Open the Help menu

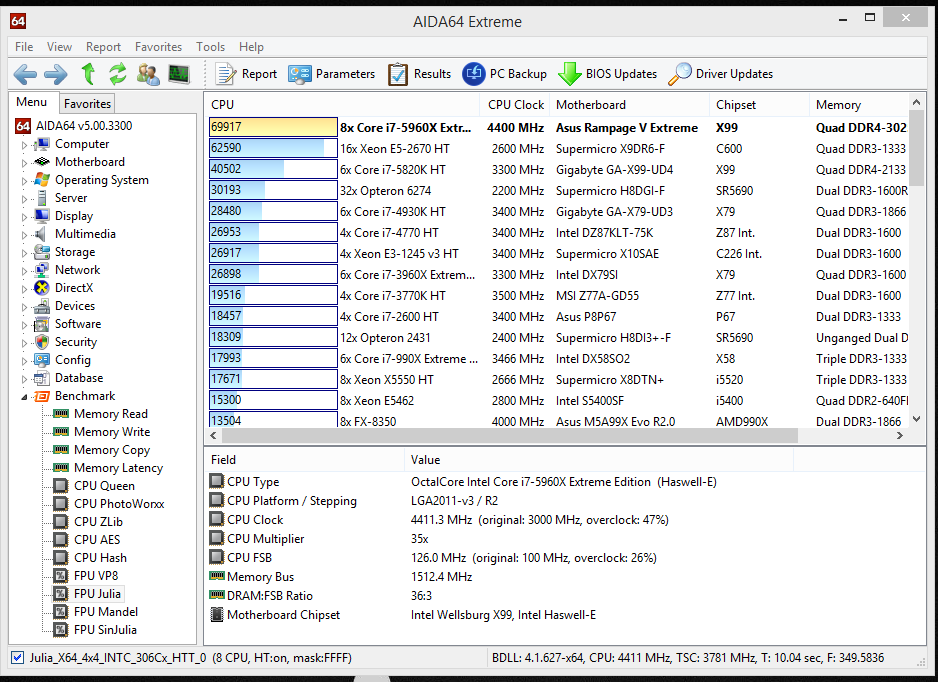click(x=251, y=47)
